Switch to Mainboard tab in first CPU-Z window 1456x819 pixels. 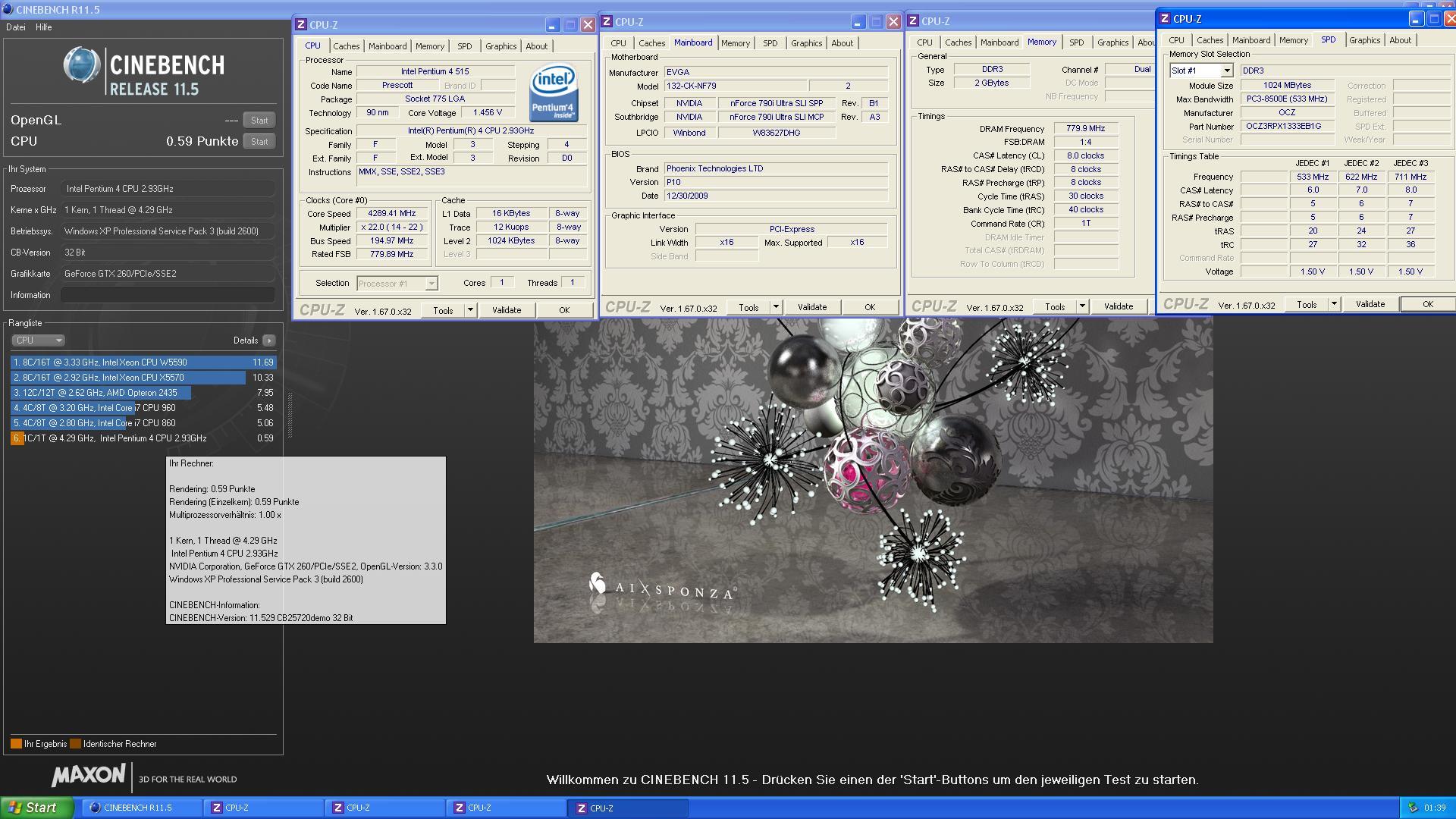[x=388, y=46]
